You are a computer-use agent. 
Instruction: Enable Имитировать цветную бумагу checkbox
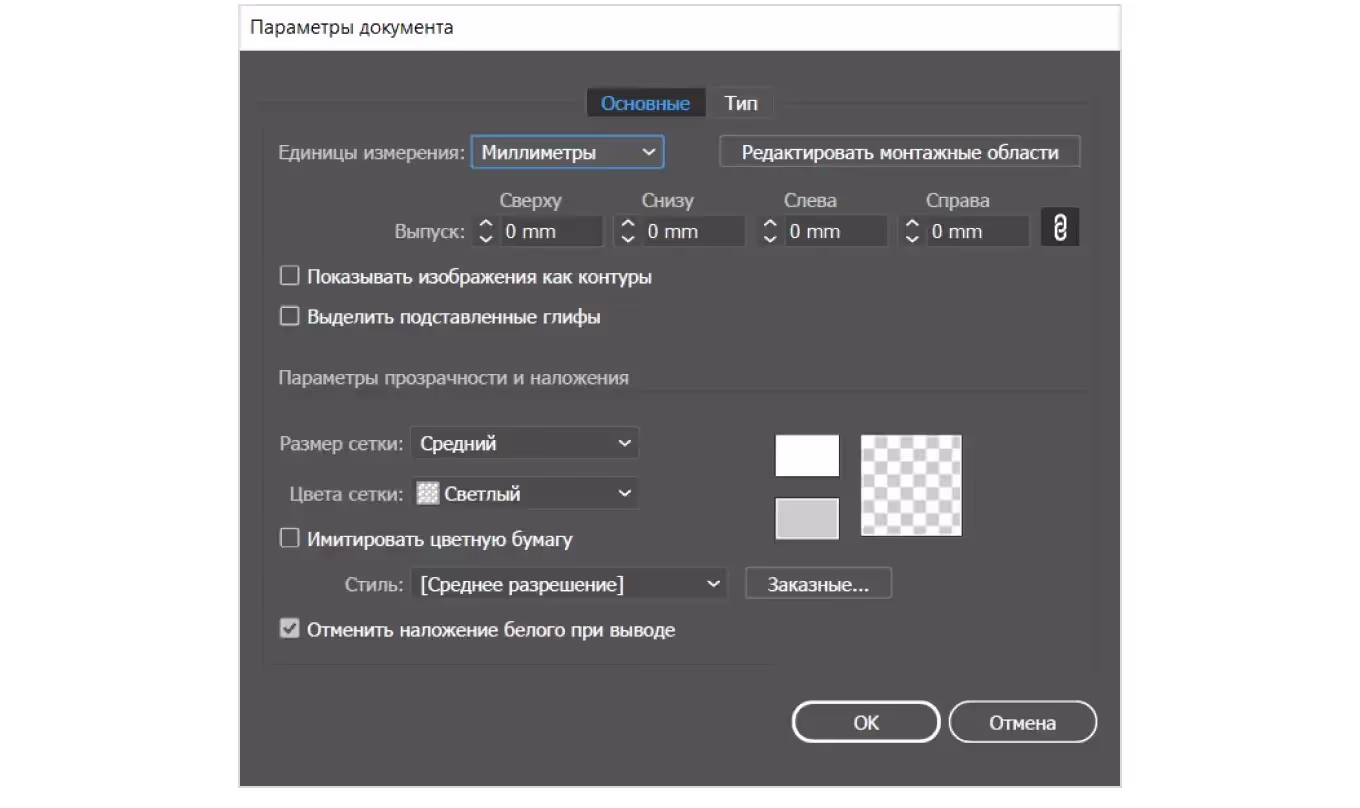coord(290,539)
